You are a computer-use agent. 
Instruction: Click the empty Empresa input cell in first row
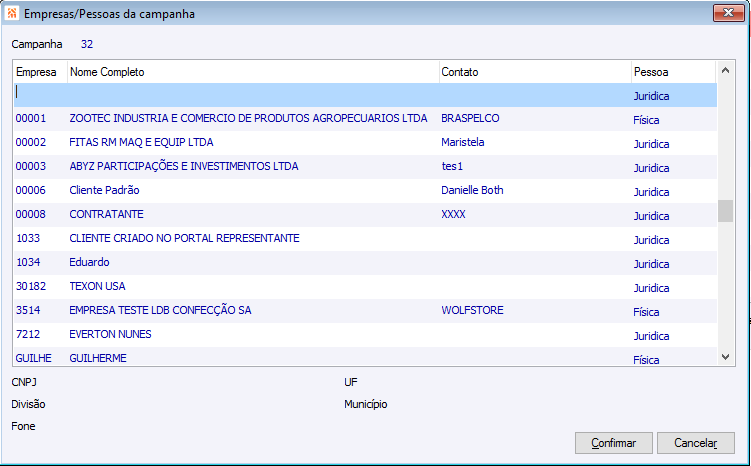tap(41, 94)
